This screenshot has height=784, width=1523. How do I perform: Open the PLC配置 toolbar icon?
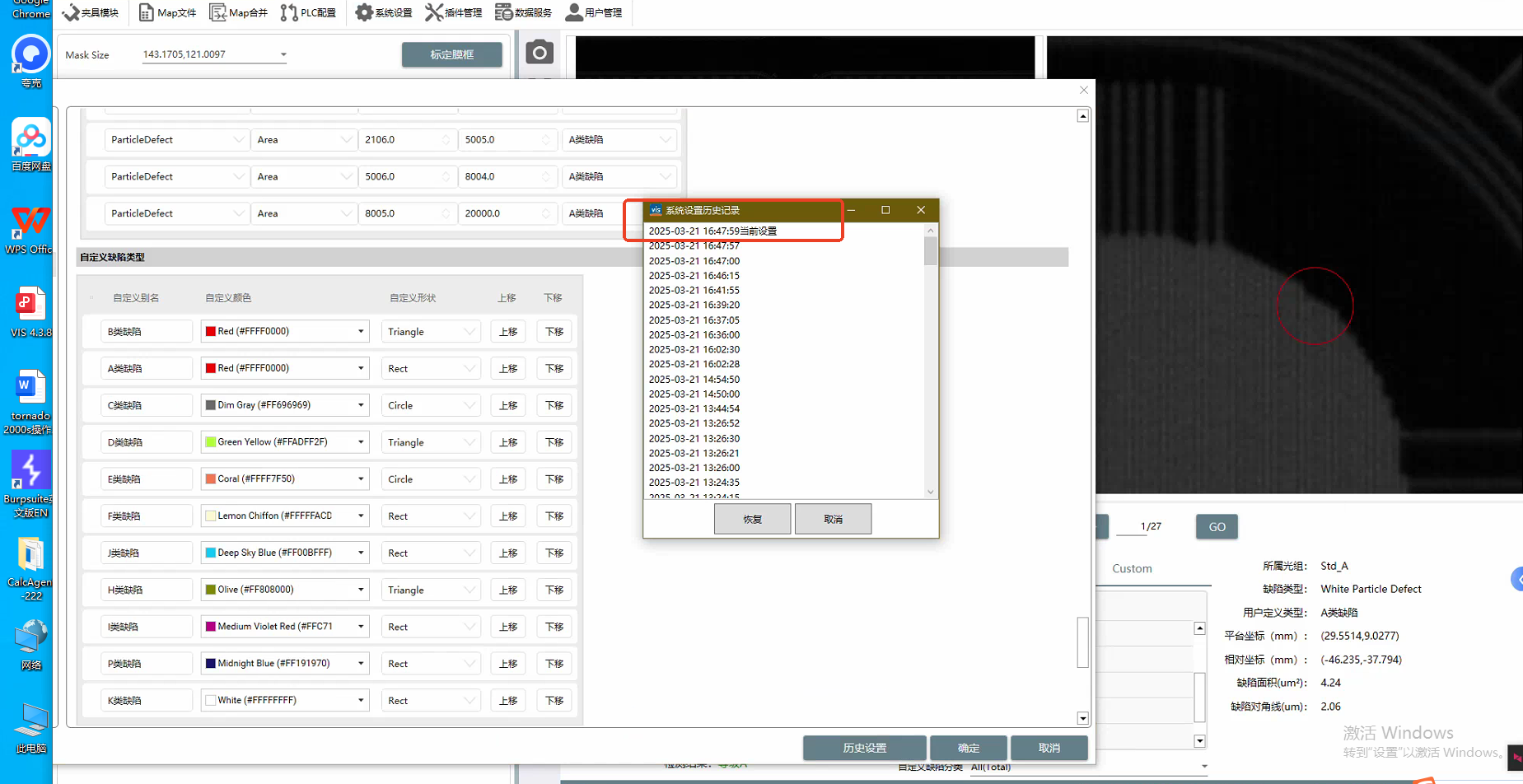tap(308, 12)
